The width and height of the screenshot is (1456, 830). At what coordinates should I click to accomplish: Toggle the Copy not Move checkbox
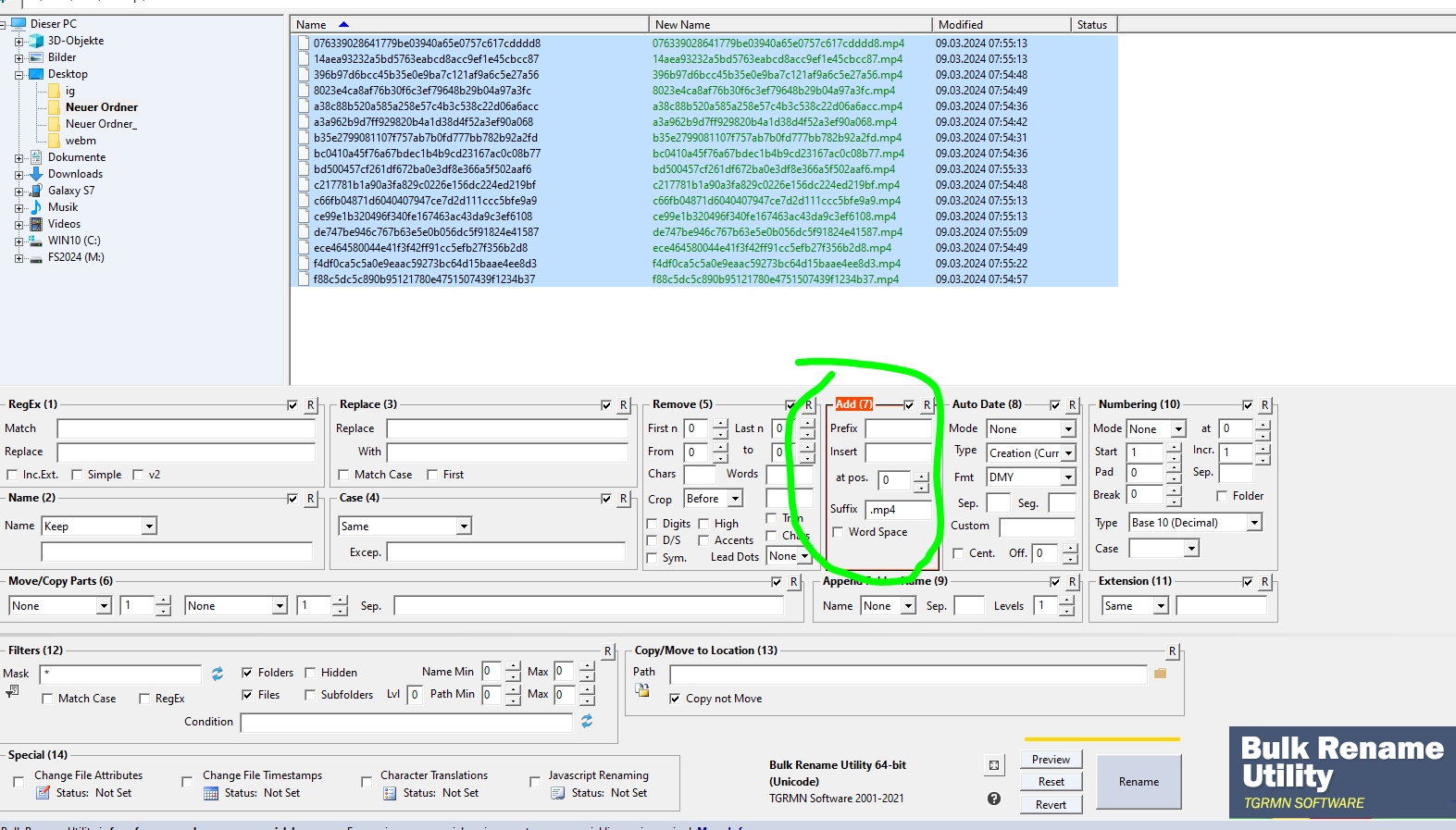point(675,699)
